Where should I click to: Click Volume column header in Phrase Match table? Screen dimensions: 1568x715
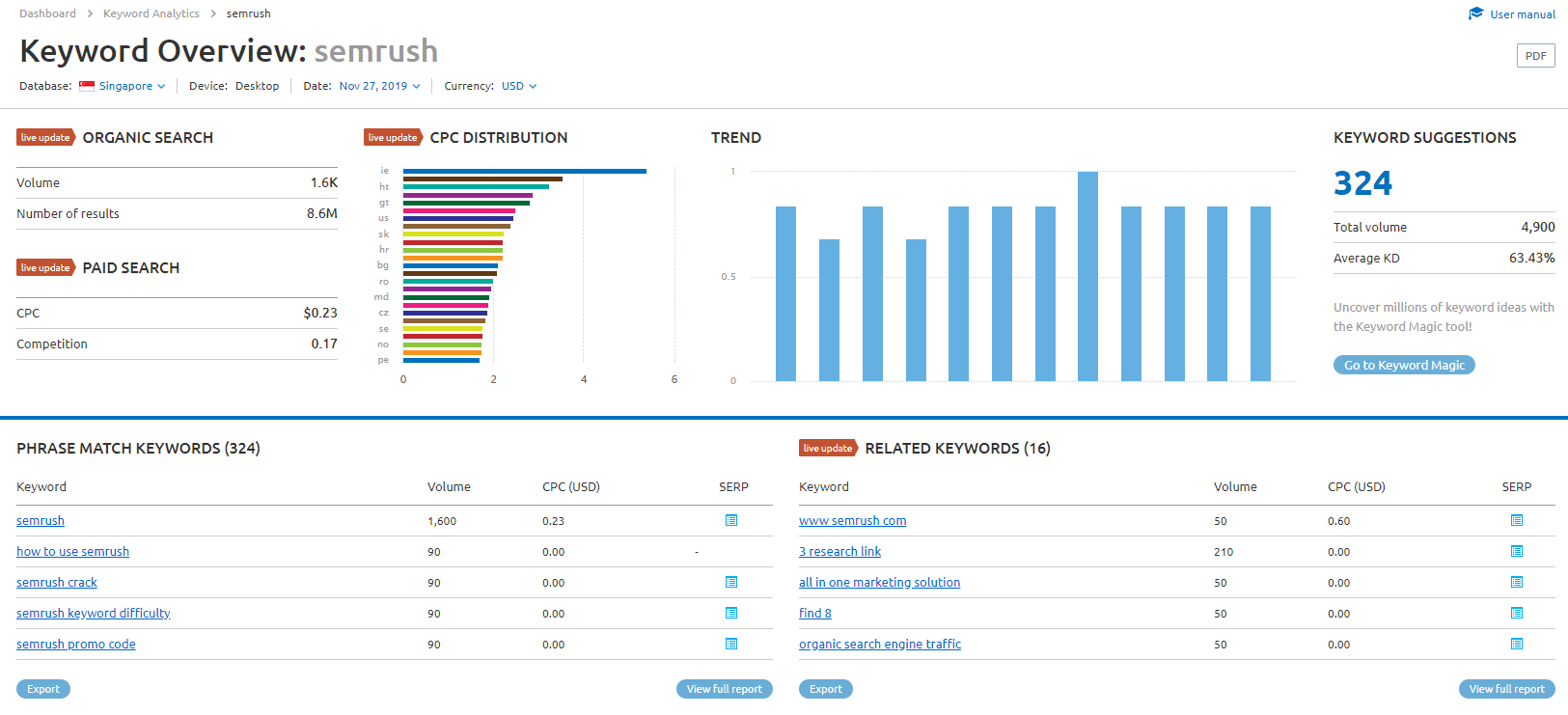coord(449,487)
